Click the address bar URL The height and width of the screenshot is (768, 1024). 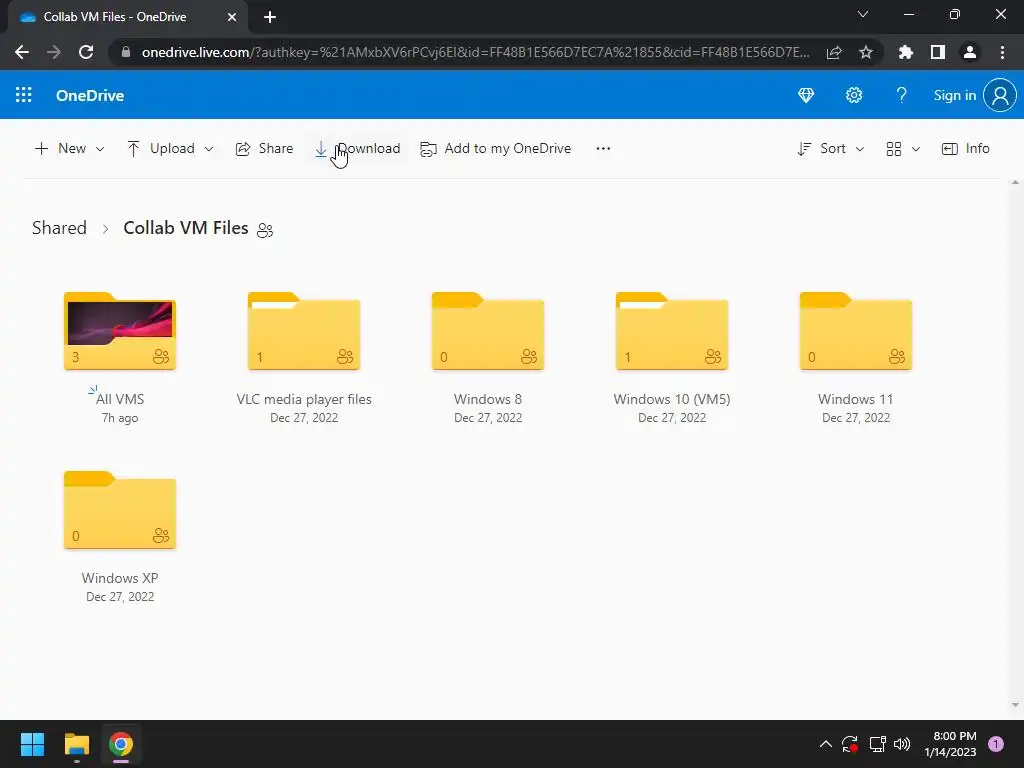475,52
